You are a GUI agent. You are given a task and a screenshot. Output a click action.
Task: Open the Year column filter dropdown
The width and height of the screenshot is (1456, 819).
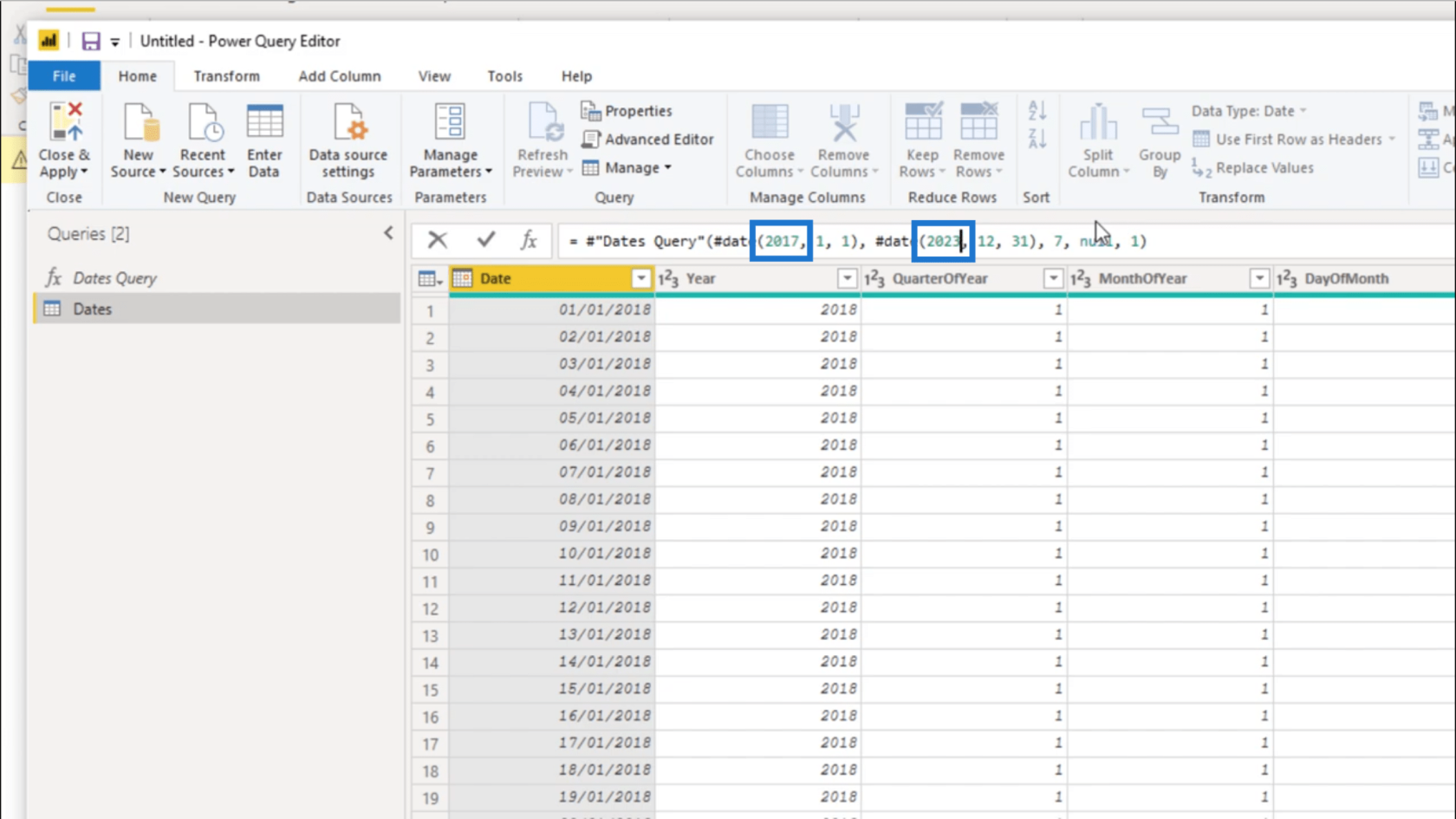(x=847, y=278)
